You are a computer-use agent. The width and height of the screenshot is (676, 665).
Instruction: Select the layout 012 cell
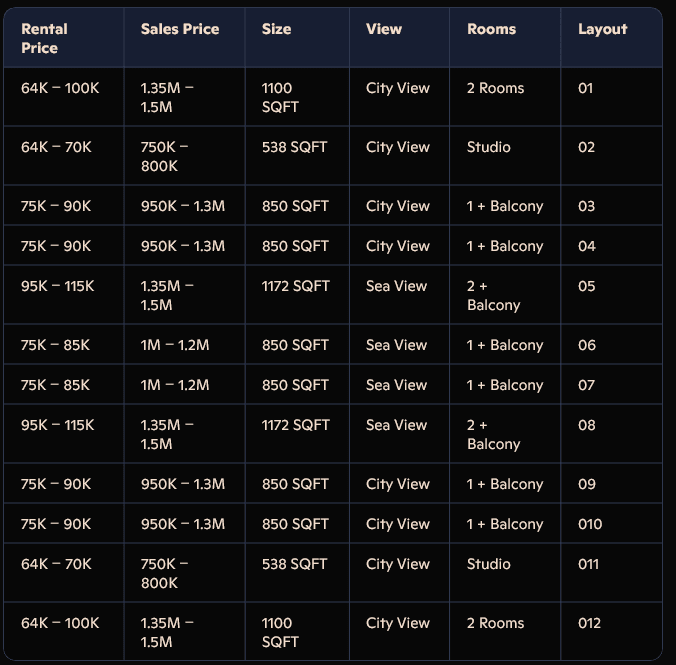(x=590, y=623)
